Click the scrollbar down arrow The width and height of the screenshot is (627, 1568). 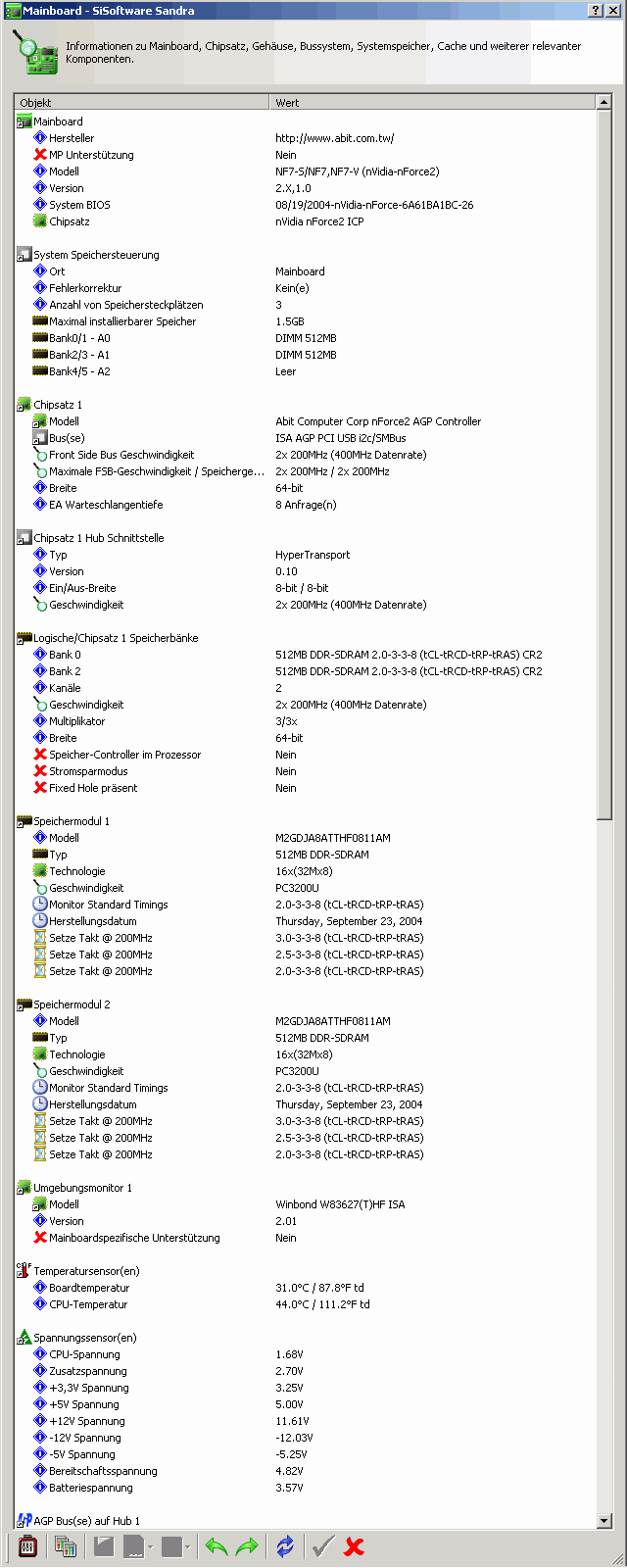[x=604, y=1521]
